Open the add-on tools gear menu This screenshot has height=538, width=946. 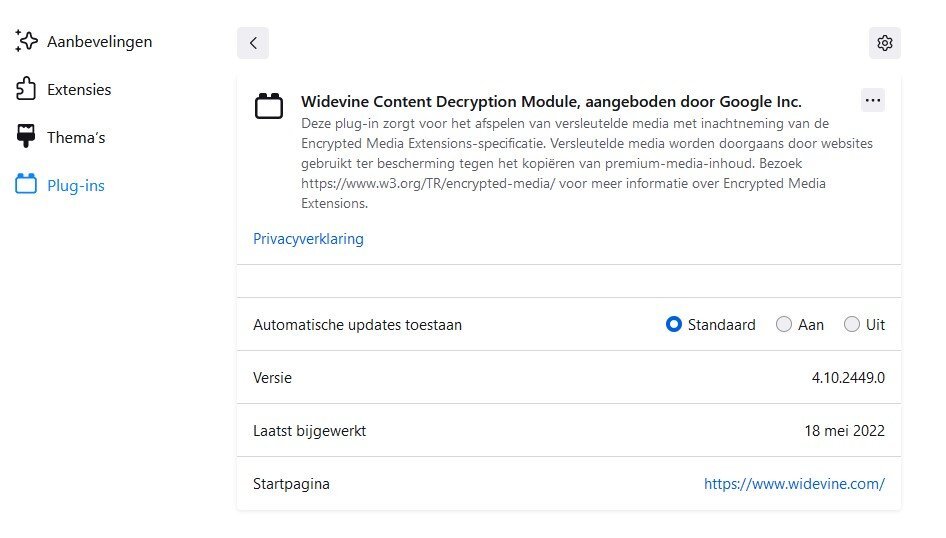(884, 43)
